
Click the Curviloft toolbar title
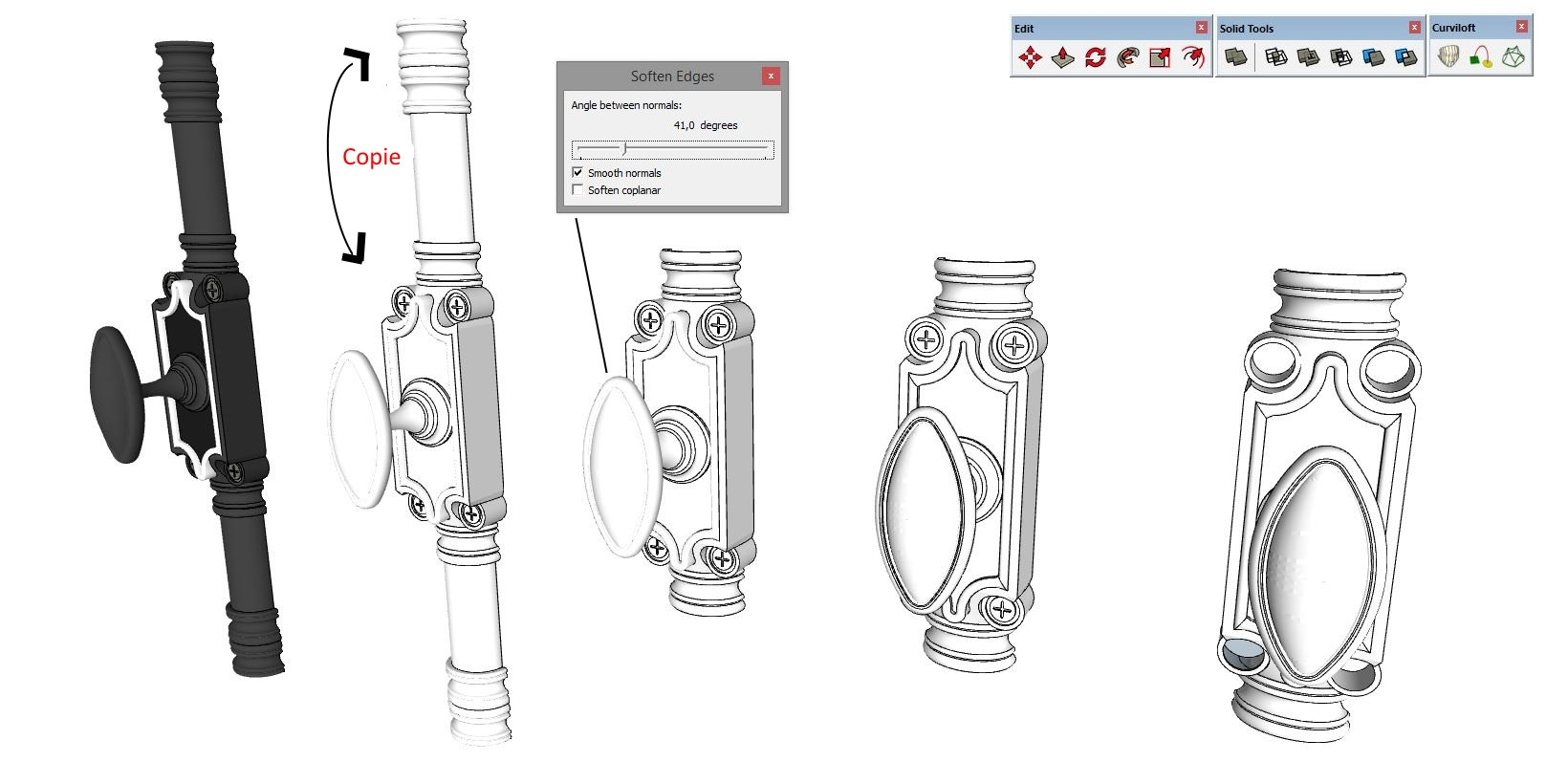point(1453,28)
